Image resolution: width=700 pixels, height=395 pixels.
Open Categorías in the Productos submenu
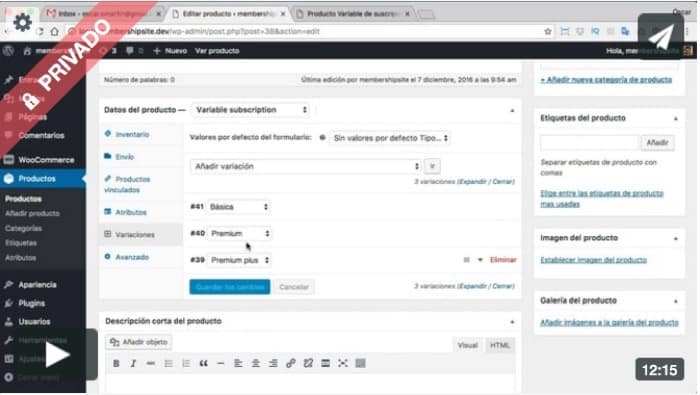(24, 228)
